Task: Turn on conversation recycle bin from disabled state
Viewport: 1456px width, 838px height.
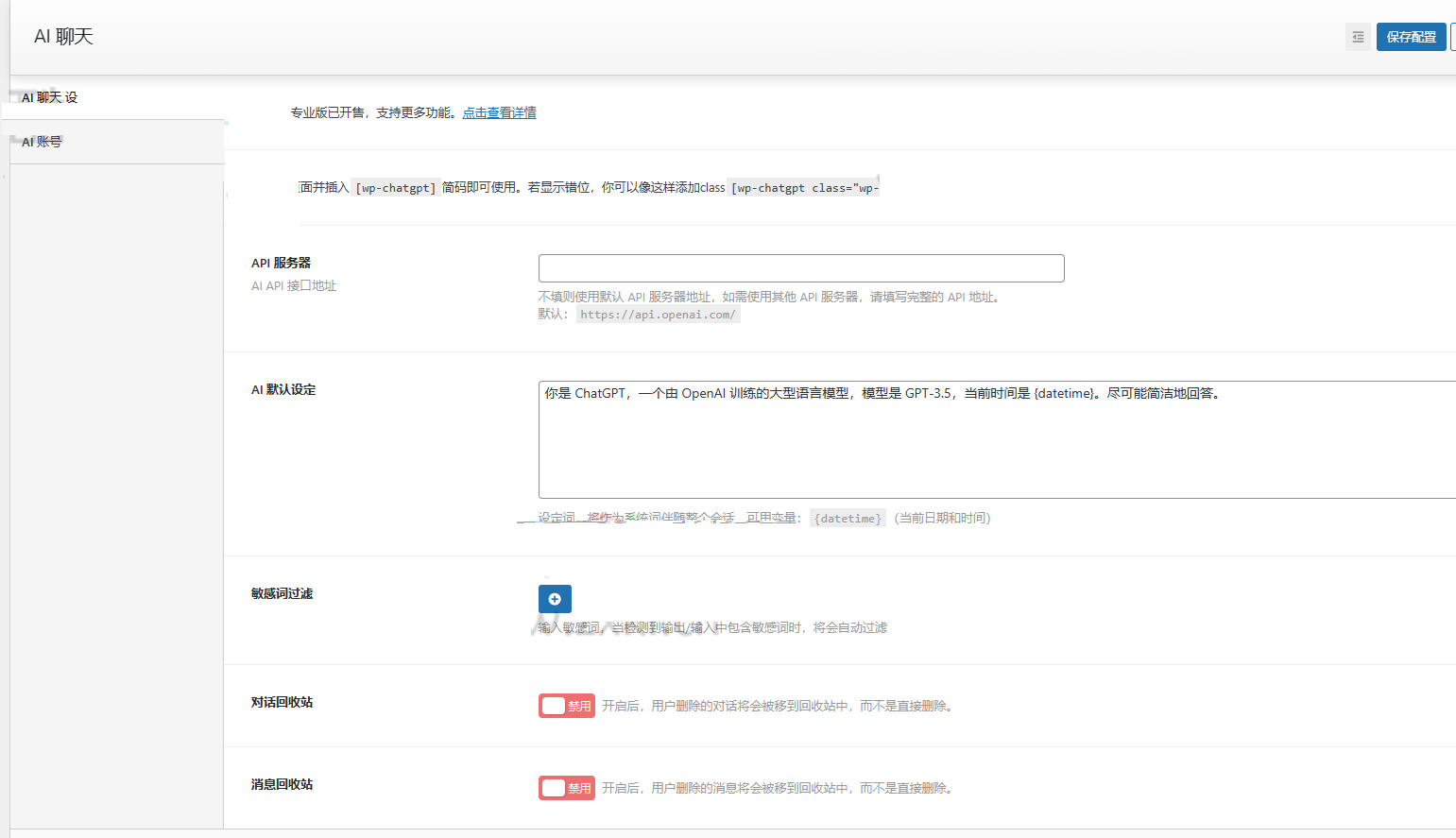Action: click(566, 705)
